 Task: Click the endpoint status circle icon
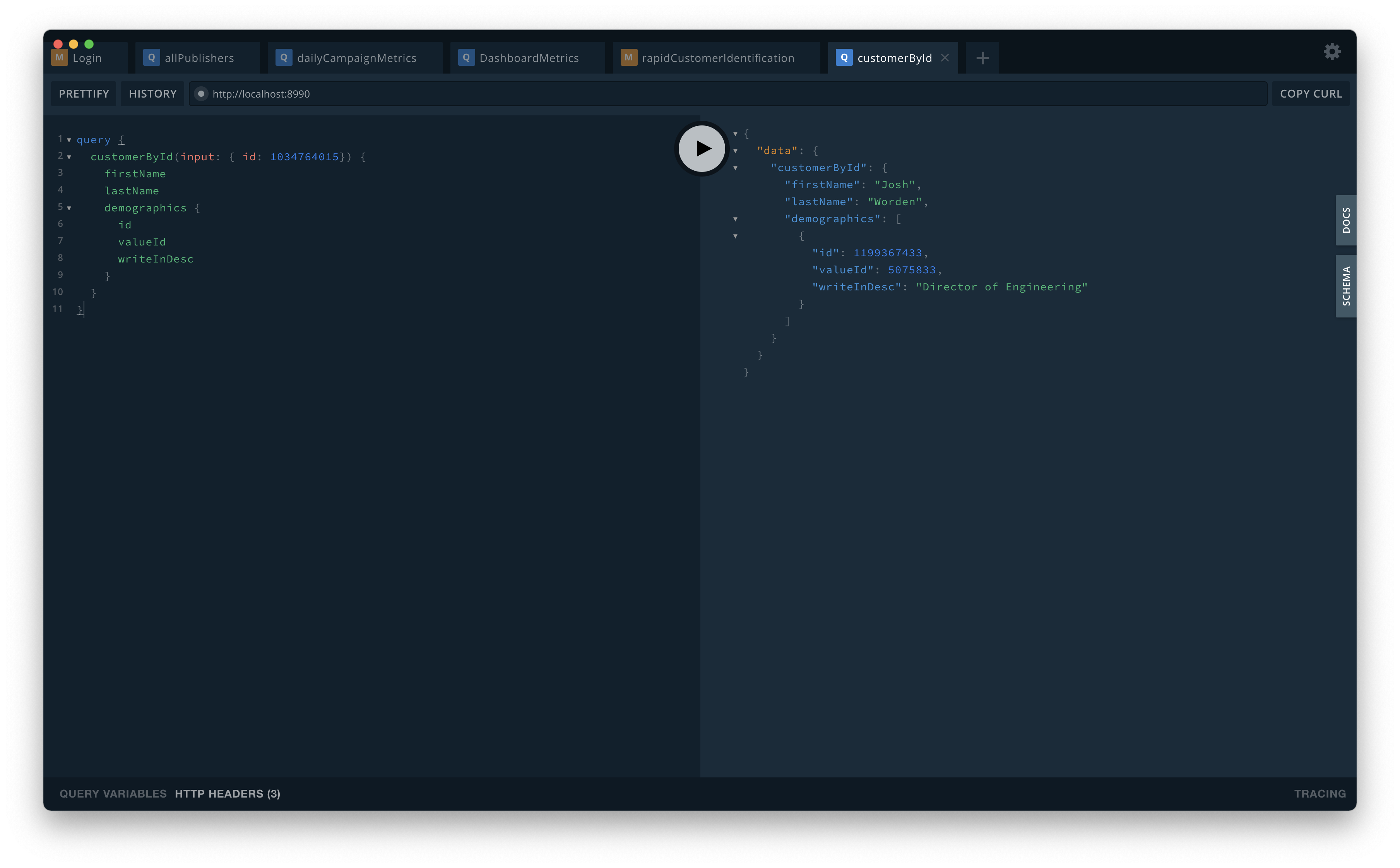point(201,94)
